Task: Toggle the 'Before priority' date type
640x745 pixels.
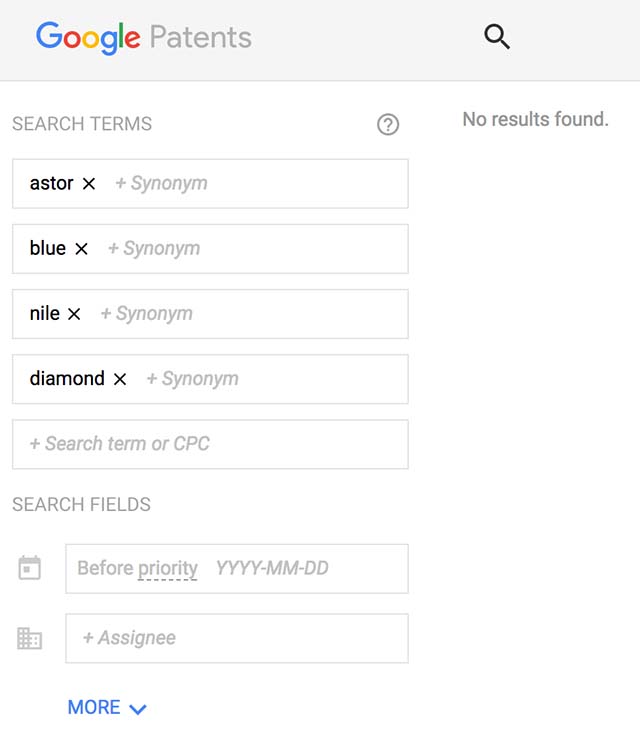Action: tap(137, 568)
